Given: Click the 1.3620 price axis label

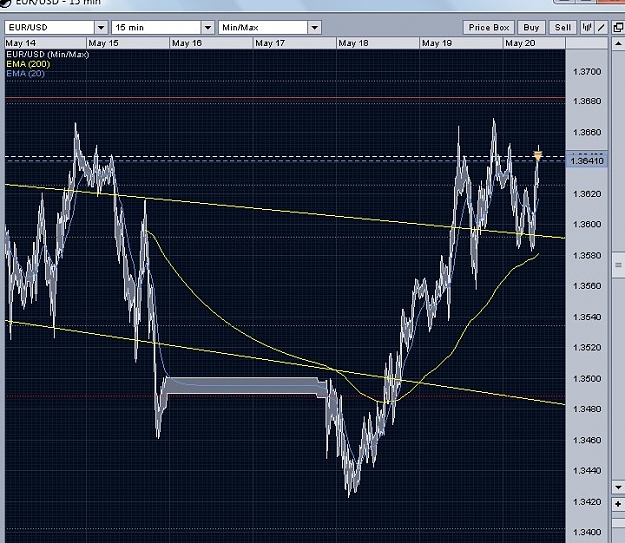Looking at the screenshot, I should click(587, 194).
